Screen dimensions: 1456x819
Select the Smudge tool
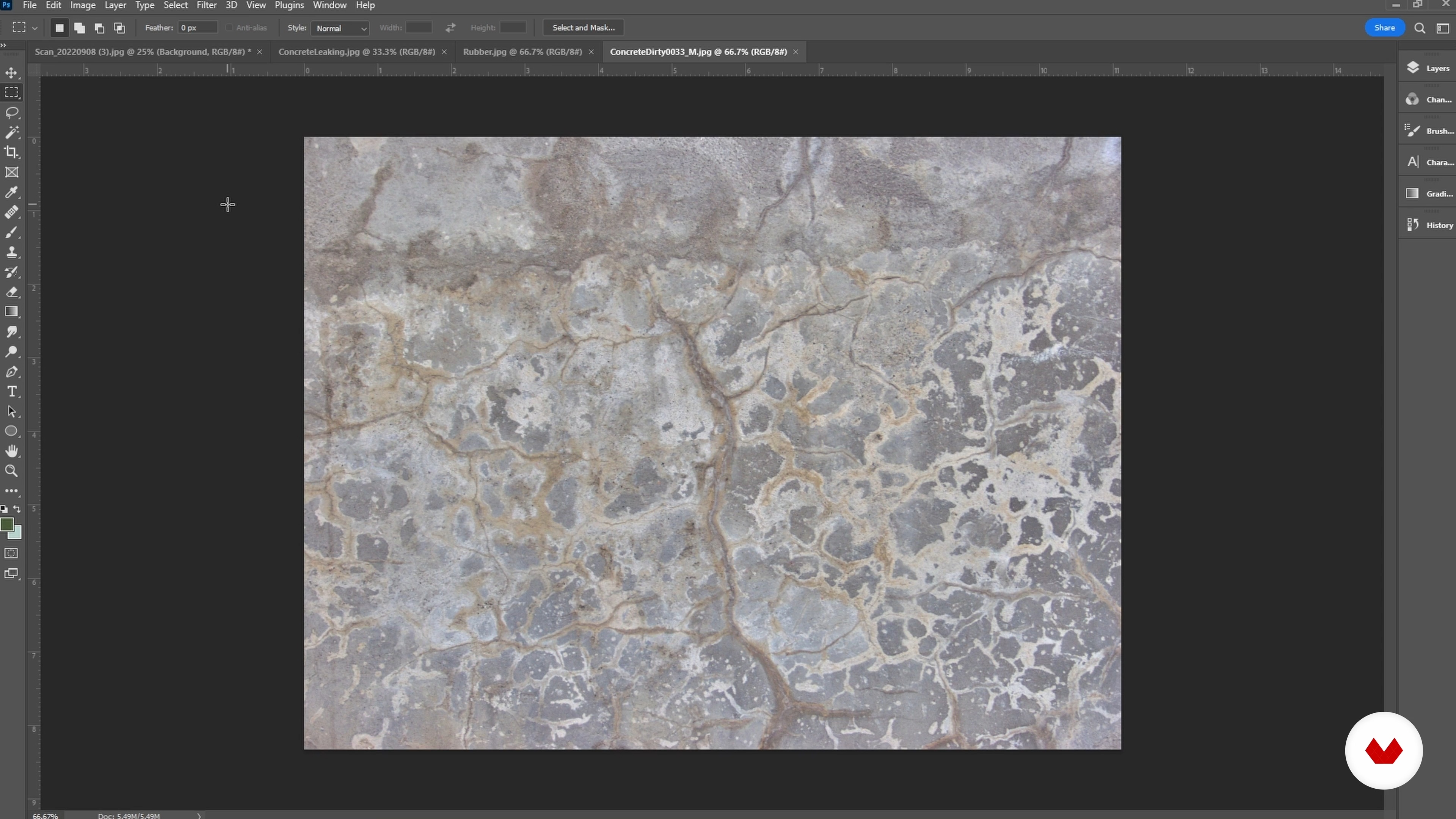click(11, 332)
